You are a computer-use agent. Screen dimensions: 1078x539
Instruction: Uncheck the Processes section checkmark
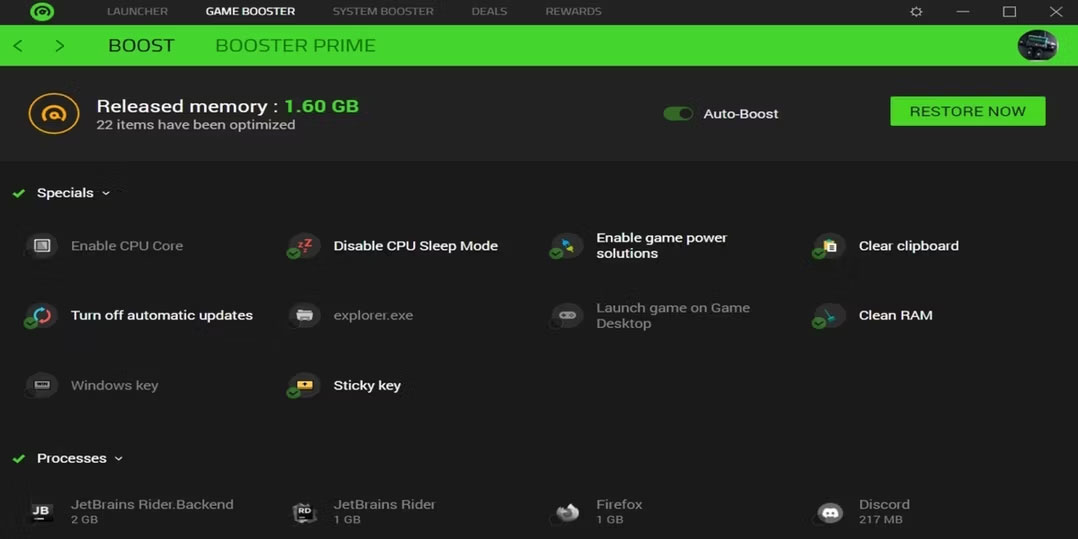[x=19, y=459]
